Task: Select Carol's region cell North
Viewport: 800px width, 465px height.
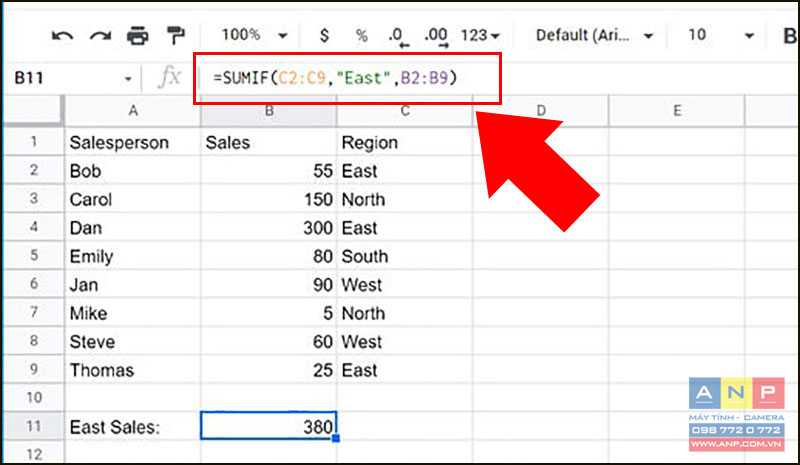Action: 405,199
